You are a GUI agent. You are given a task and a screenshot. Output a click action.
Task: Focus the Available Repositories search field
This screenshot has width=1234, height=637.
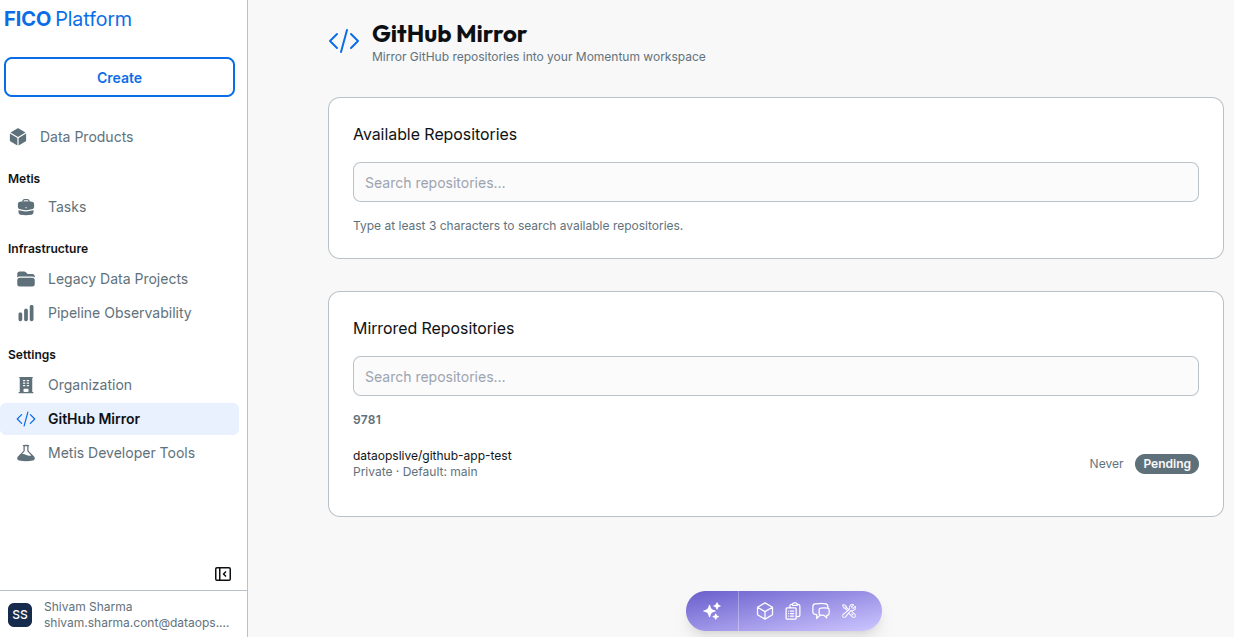[x=776, y=182]
